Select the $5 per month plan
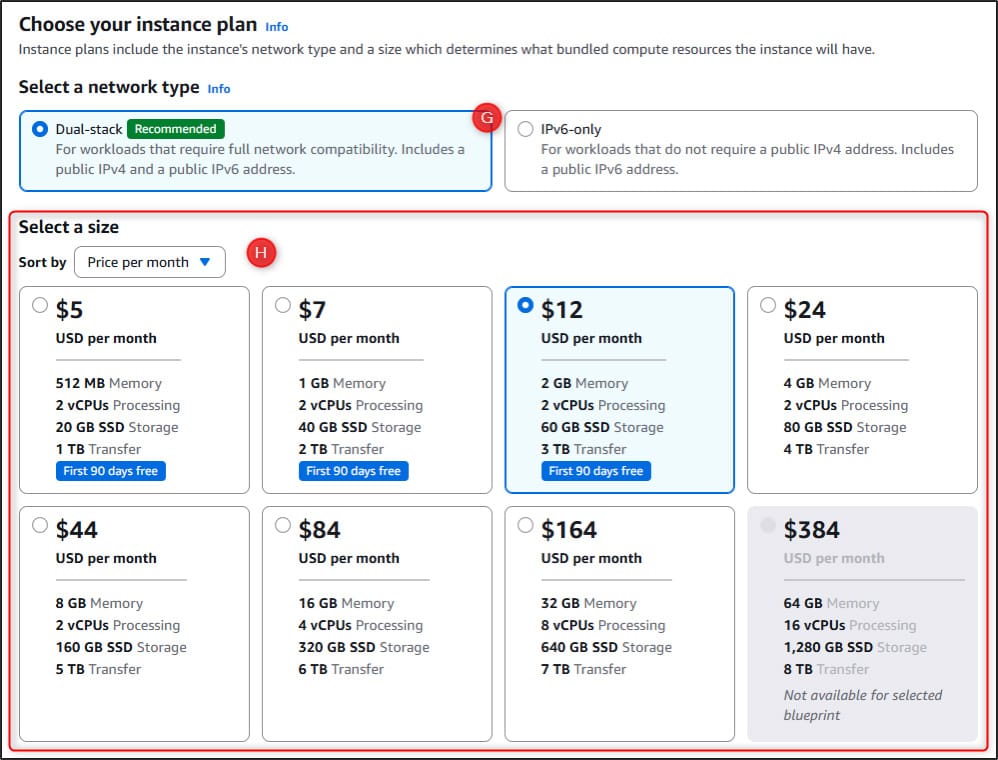Image resolution: width=998 pixels, height=760 pixels. [x=40, y=306]
